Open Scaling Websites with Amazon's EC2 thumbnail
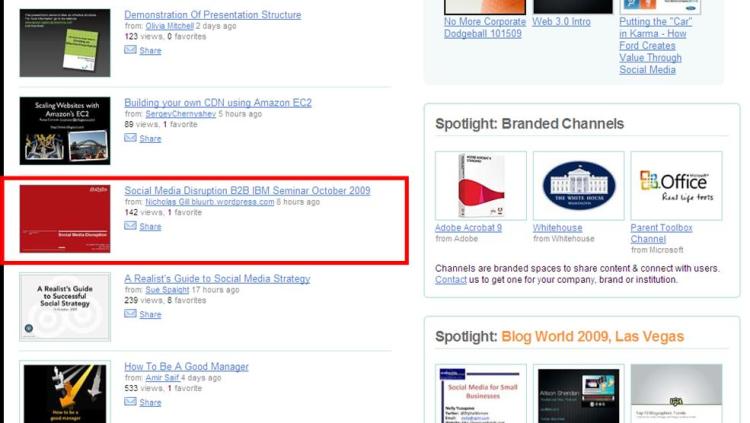This screenshot has width=750, height=423. [x=65, y=131]
